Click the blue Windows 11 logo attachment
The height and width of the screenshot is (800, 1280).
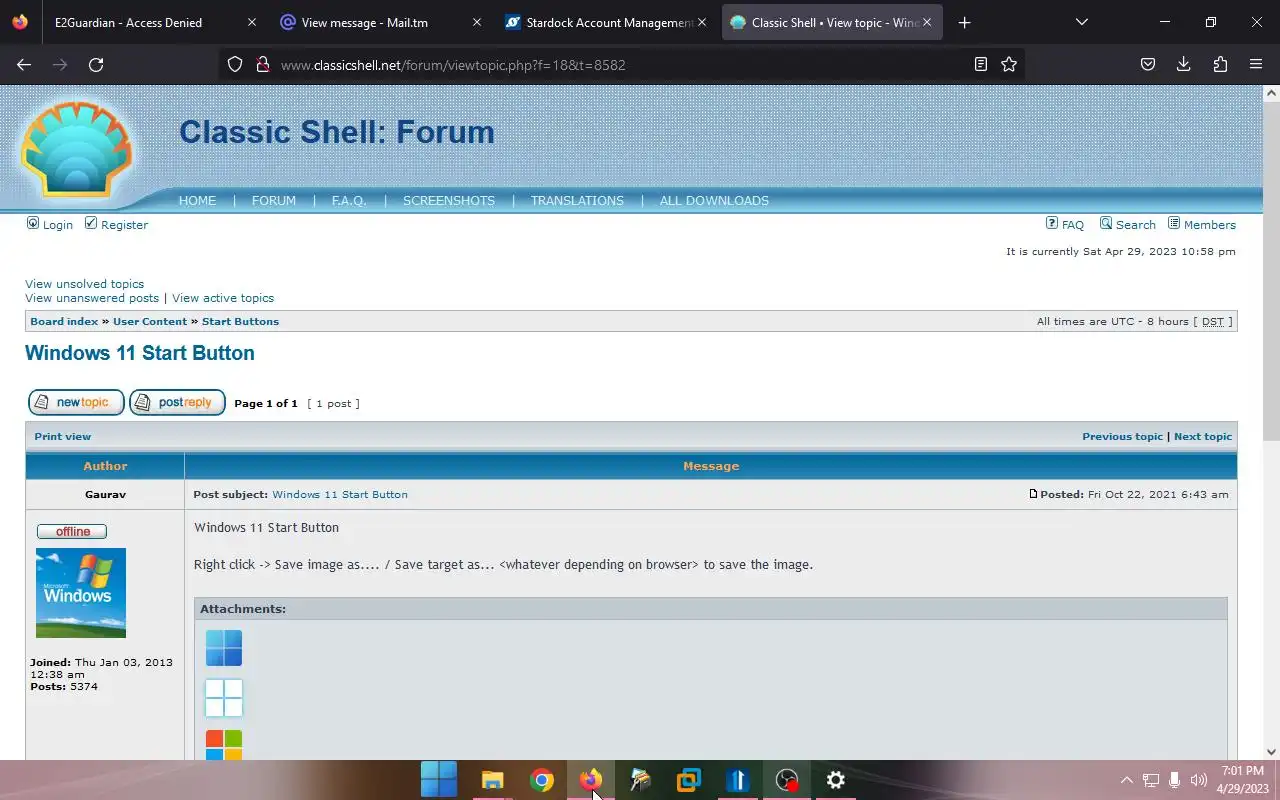[224, 648]
